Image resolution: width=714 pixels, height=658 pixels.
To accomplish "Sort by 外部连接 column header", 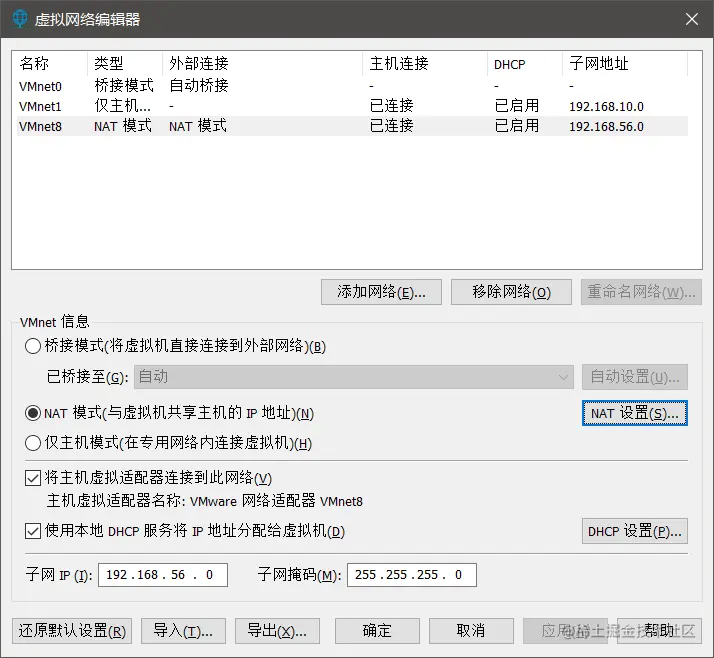I will (262, 63).
